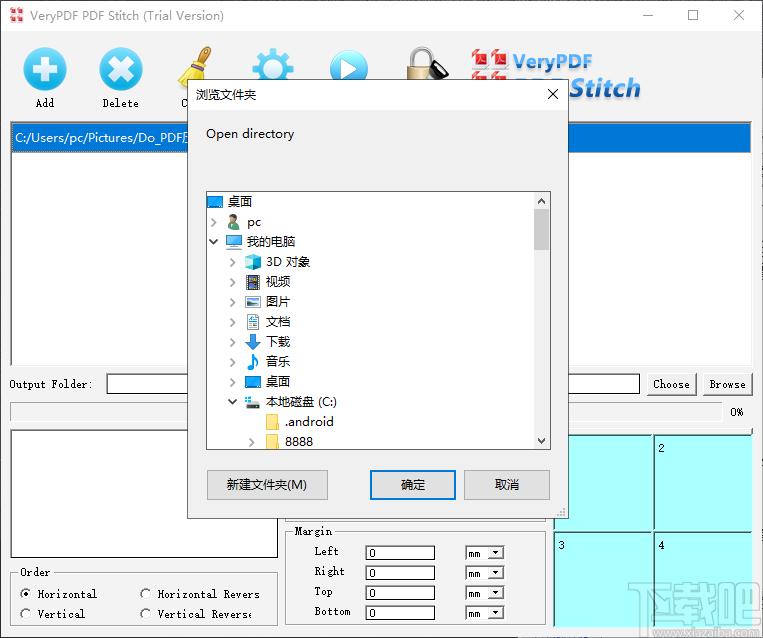Click scroll up arrow in folder tree

click(x=542, y=201)
